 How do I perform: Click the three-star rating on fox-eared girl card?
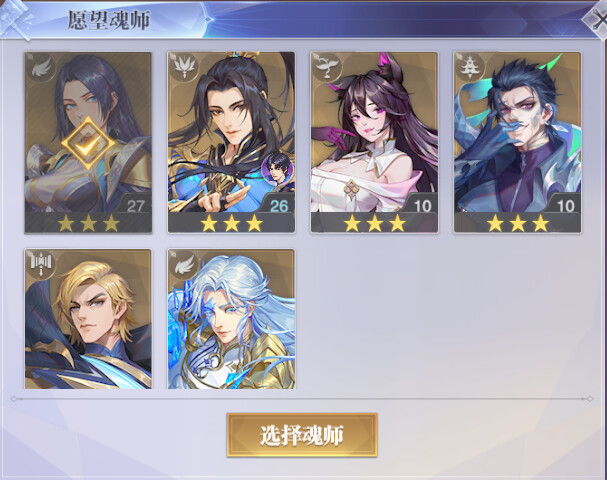tap(374, 223)
